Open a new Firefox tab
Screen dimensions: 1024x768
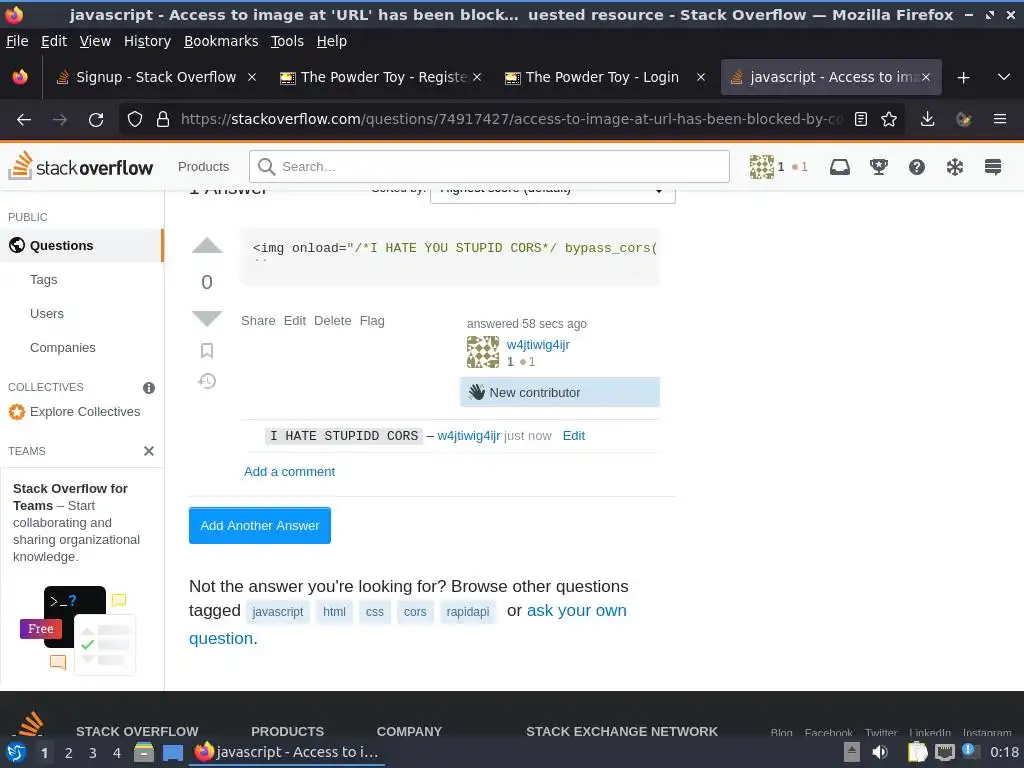[x=963, y=78]
